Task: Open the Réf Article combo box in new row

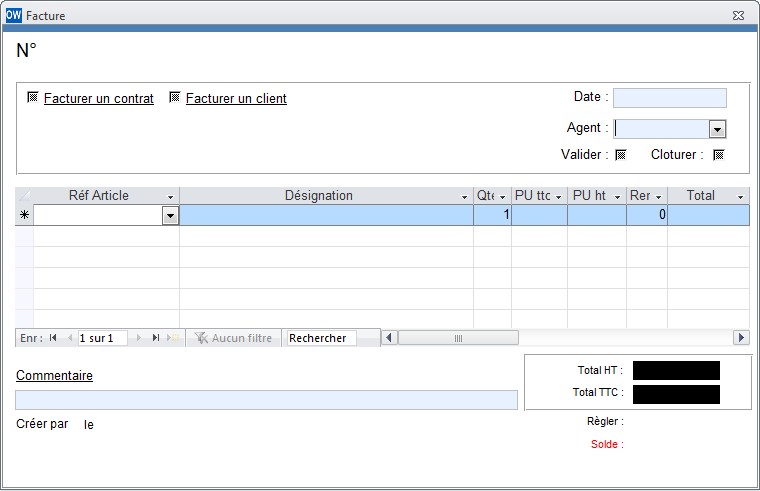Action: [170, 216]
